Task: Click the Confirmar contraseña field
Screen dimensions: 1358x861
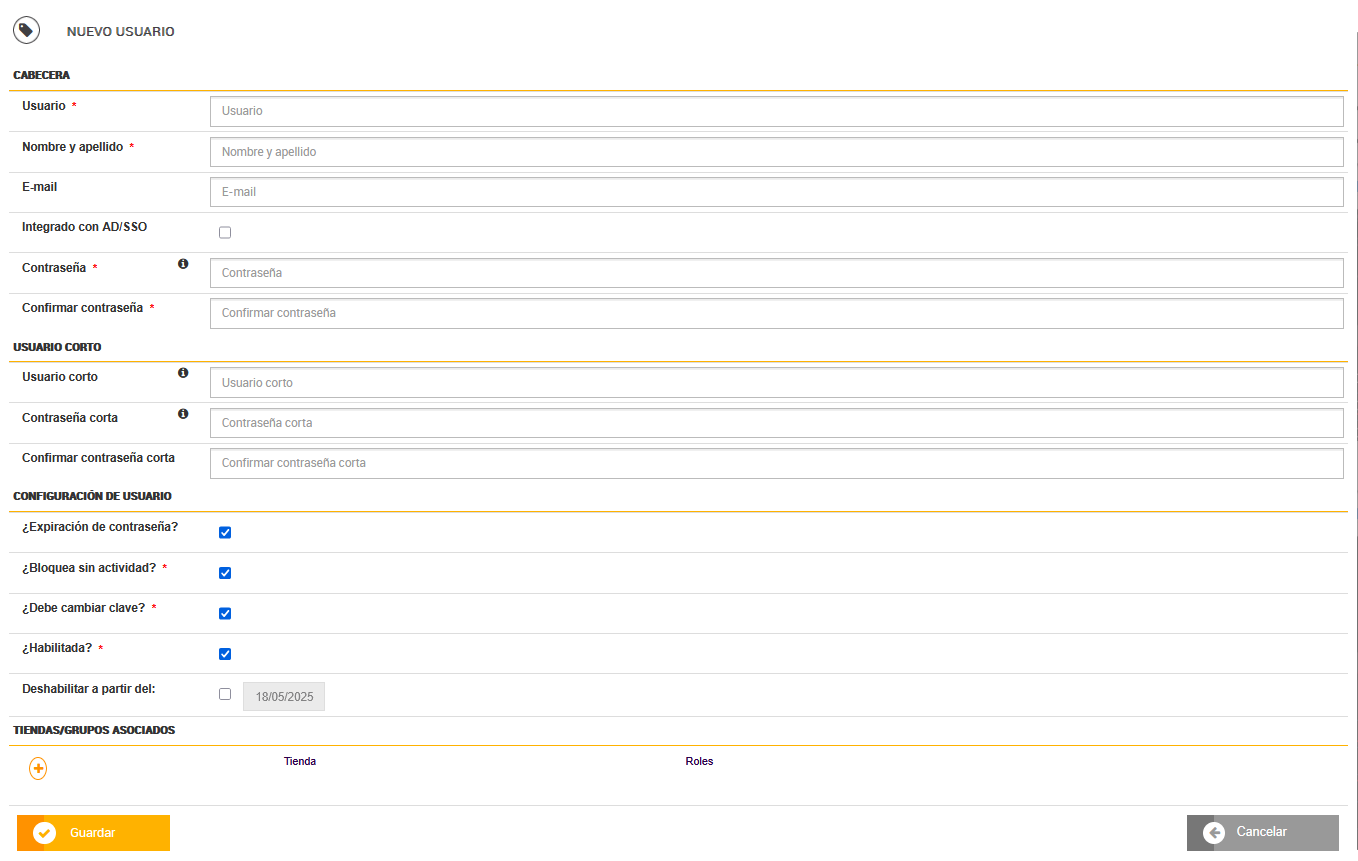Action: pyautogui.click(x=777, y=313)
